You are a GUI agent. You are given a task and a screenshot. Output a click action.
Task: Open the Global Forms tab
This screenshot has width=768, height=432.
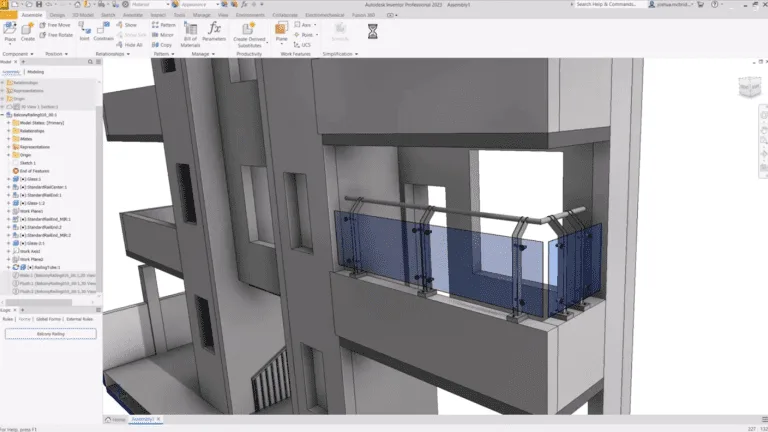49,318
